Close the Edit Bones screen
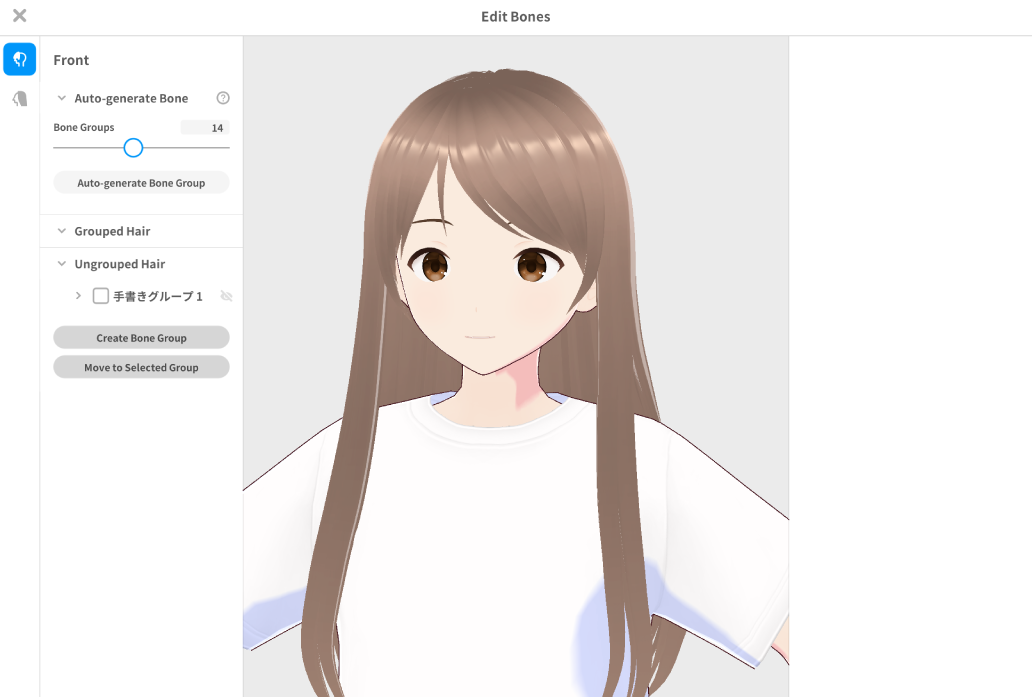The image size is (1032, 697). click(19, 16)
